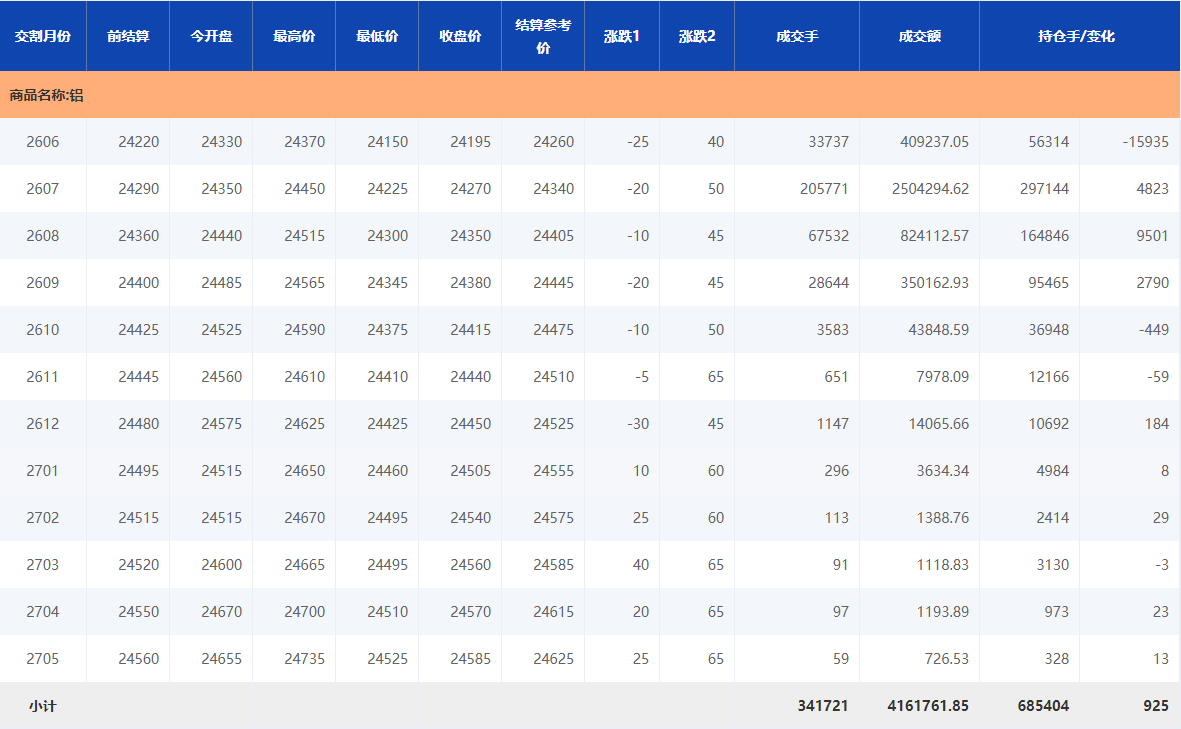This screenshot has width=1181, height=729.
Task: Select delivery month 2703 cell
Action: tap(42, 565)
